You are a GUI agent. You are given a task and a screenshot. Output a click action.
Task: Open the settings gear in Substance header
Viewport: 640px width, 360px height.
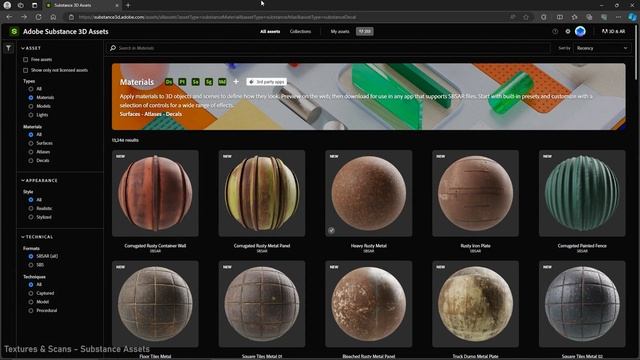[568, 31]
